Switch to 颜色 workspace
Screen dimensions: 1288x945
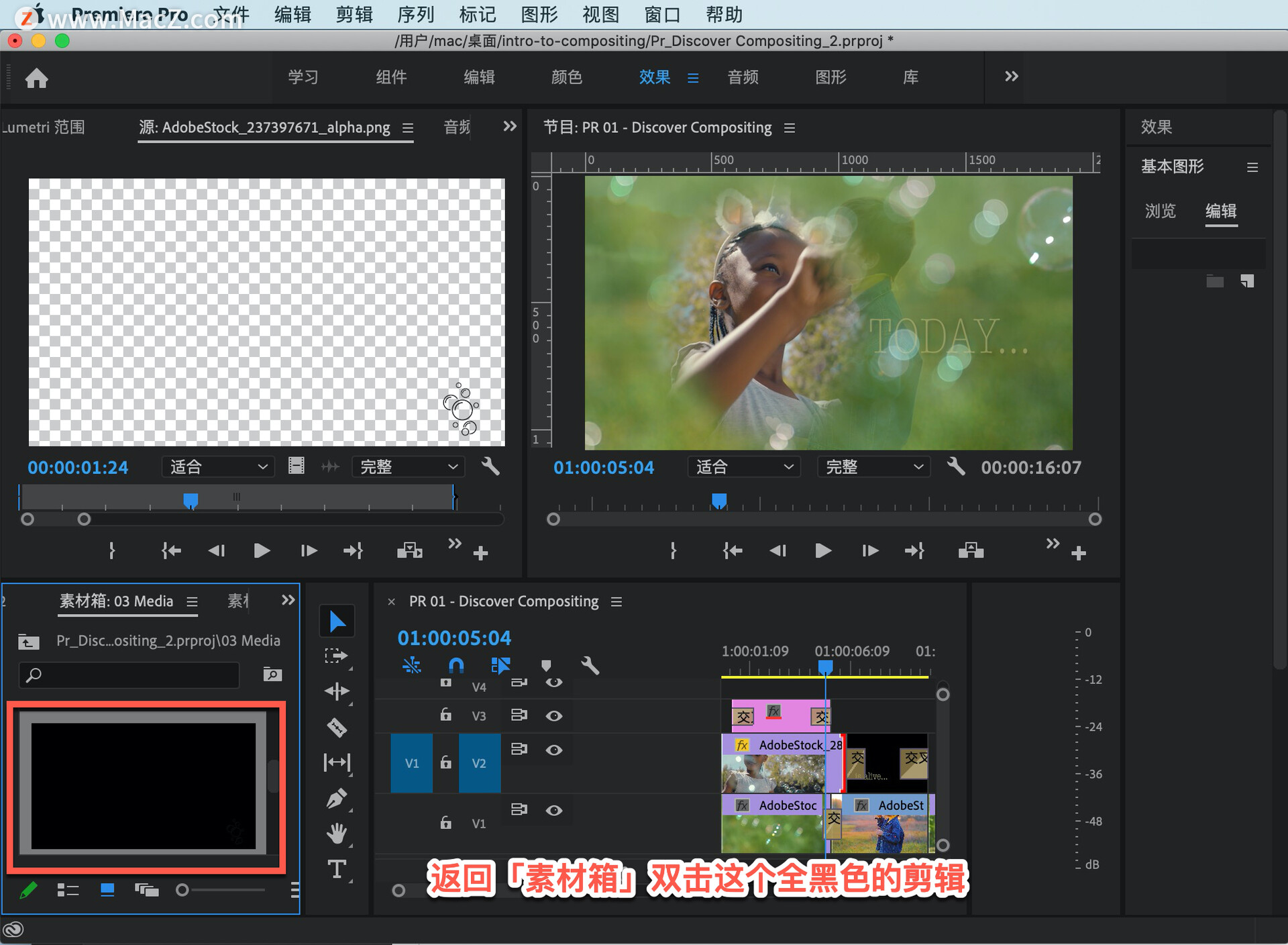(567, 77)
